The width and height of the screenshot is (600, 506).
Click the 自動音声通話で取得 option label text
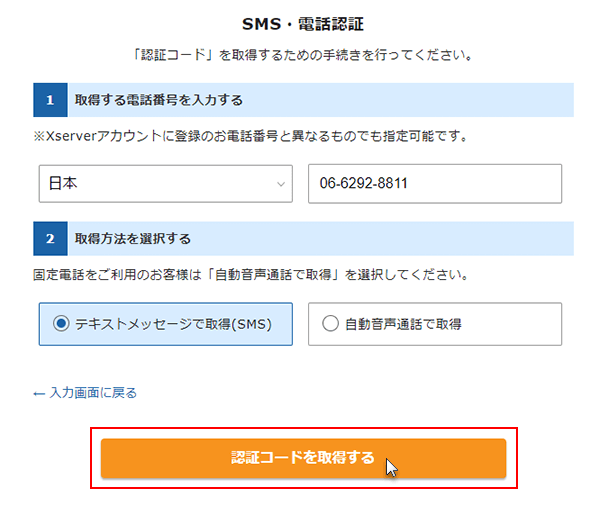click(403, 323)
